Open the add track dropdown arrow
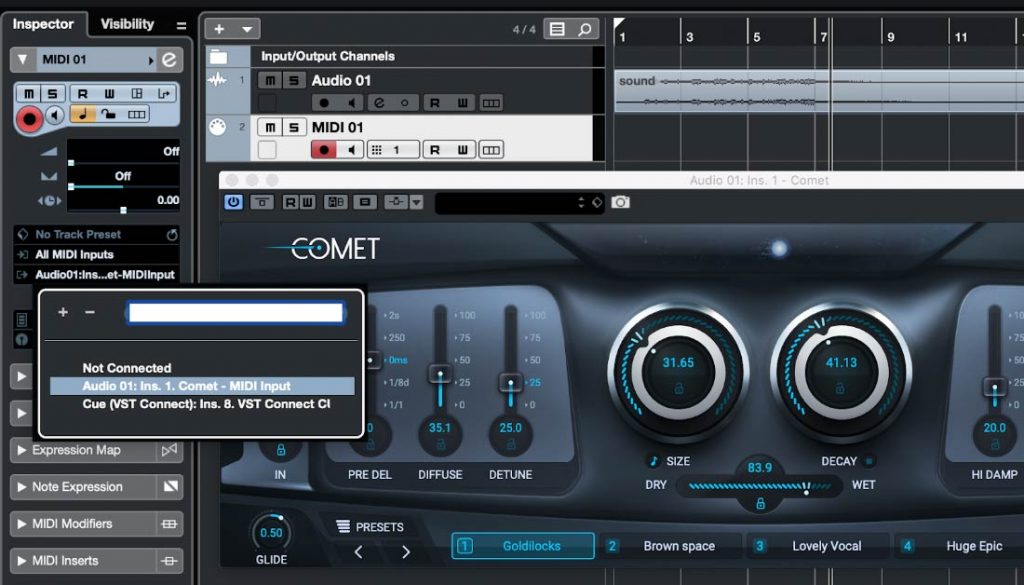The height and width of the screenshot is (585, 1024). (247, 29)
